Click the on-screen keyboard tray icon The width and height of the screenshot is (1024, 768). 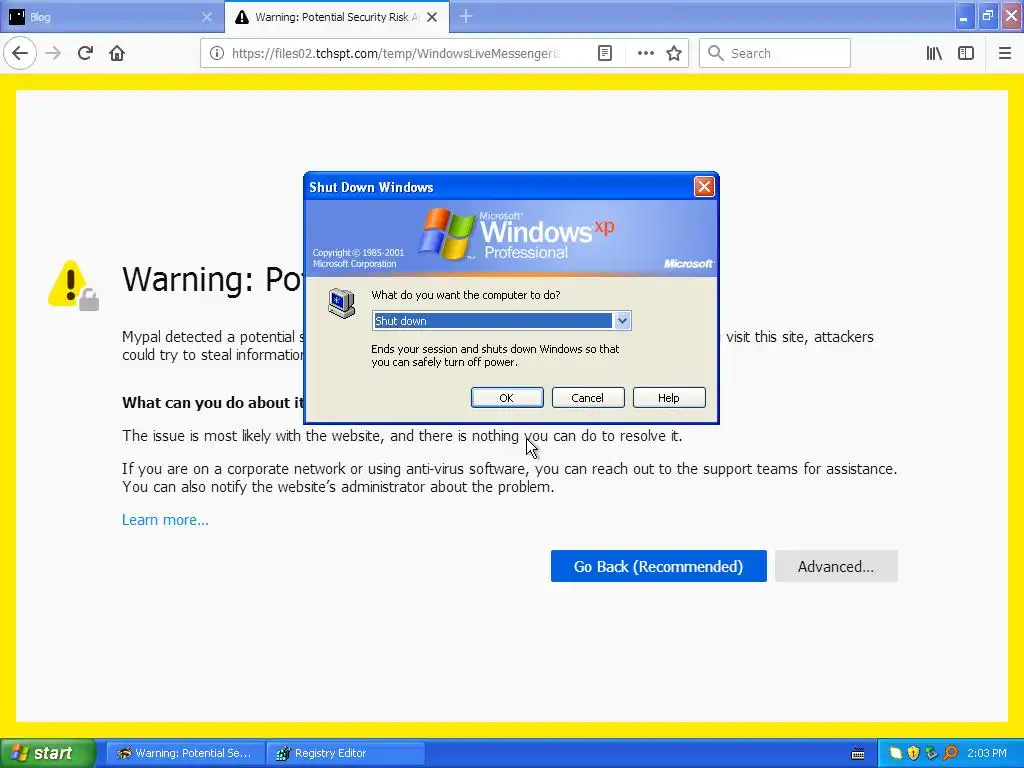point(858,754)
